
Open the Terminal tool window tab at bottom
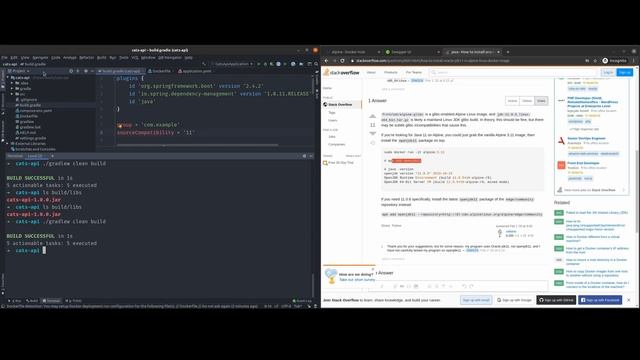52,301
